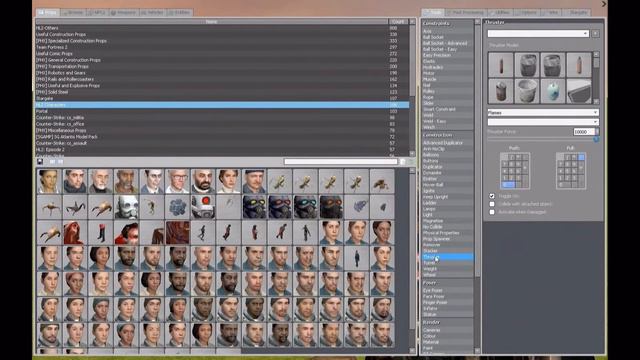This screenshot has width=640, height=360.
Task: Spawn the Eli Vance model thumbnail
Action: click(x=126, y=182)
